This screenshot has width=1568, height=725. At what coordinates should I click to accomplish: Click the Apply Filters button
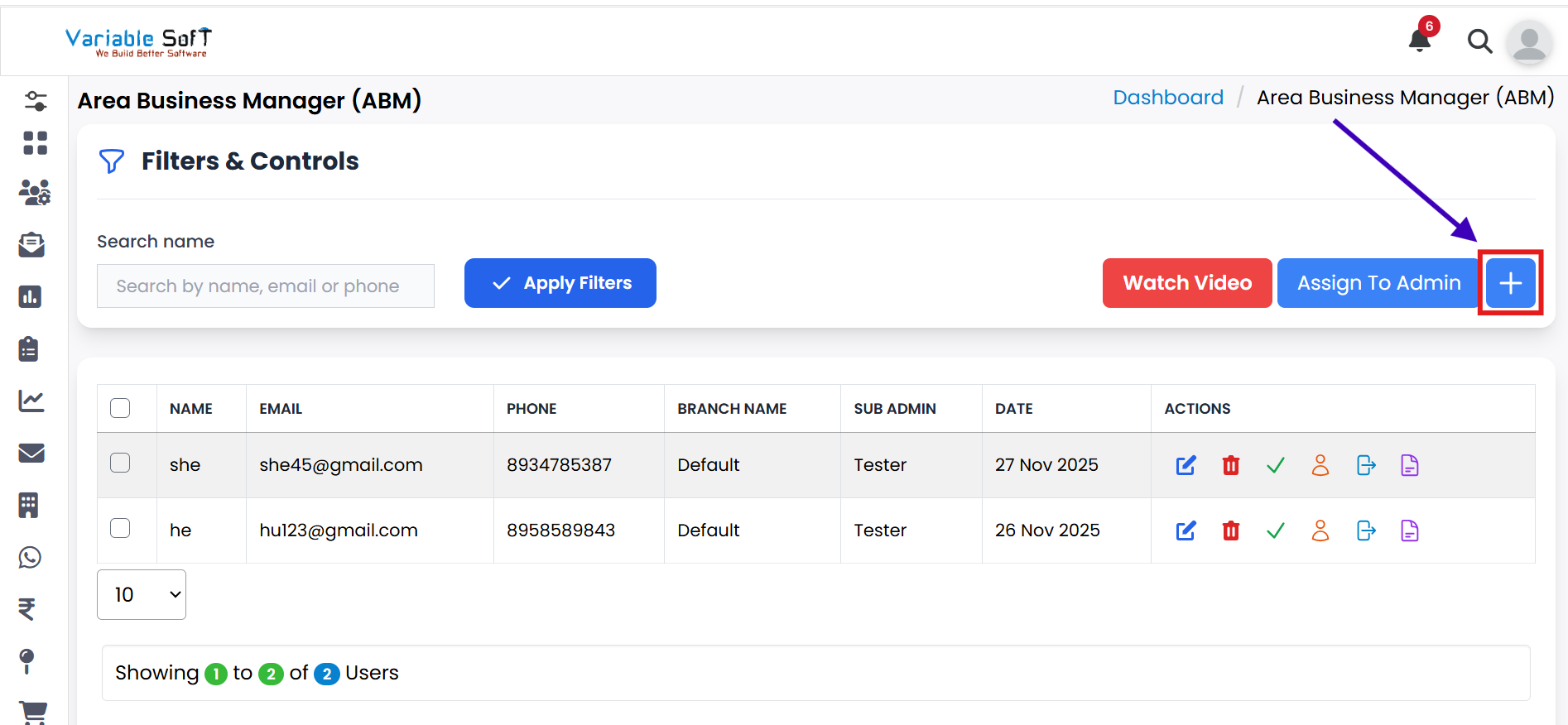[x=560, y=283]
